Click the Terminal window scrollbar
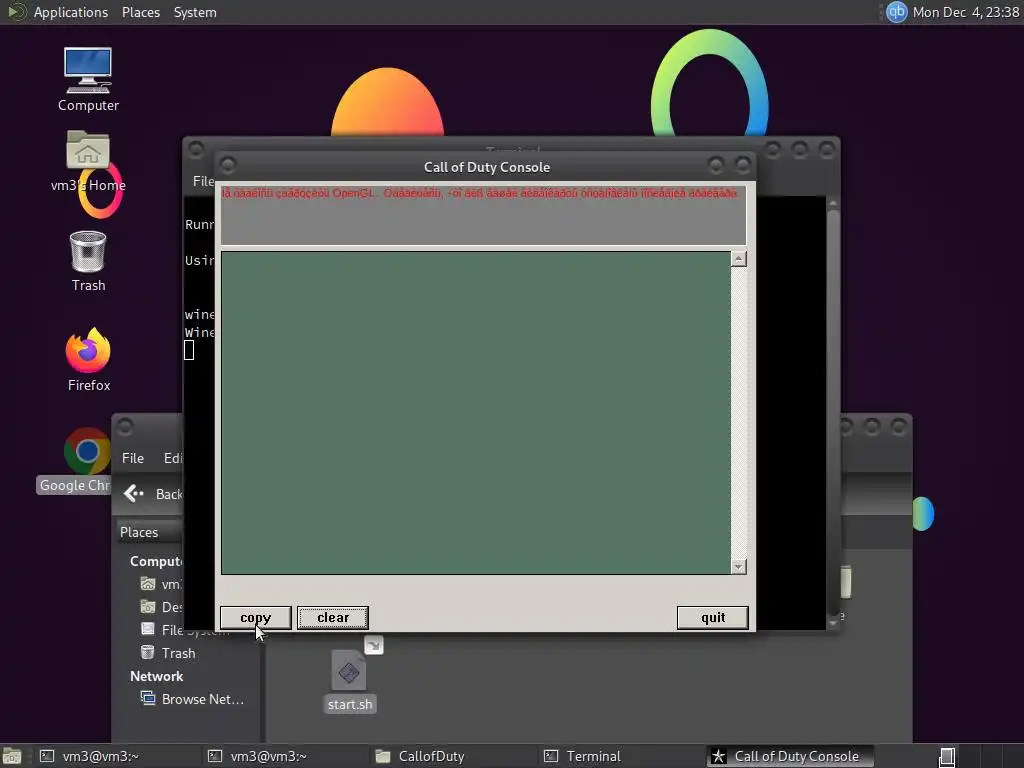The image size is (1024, 768). pyautogui.click(x=833, y=411)
